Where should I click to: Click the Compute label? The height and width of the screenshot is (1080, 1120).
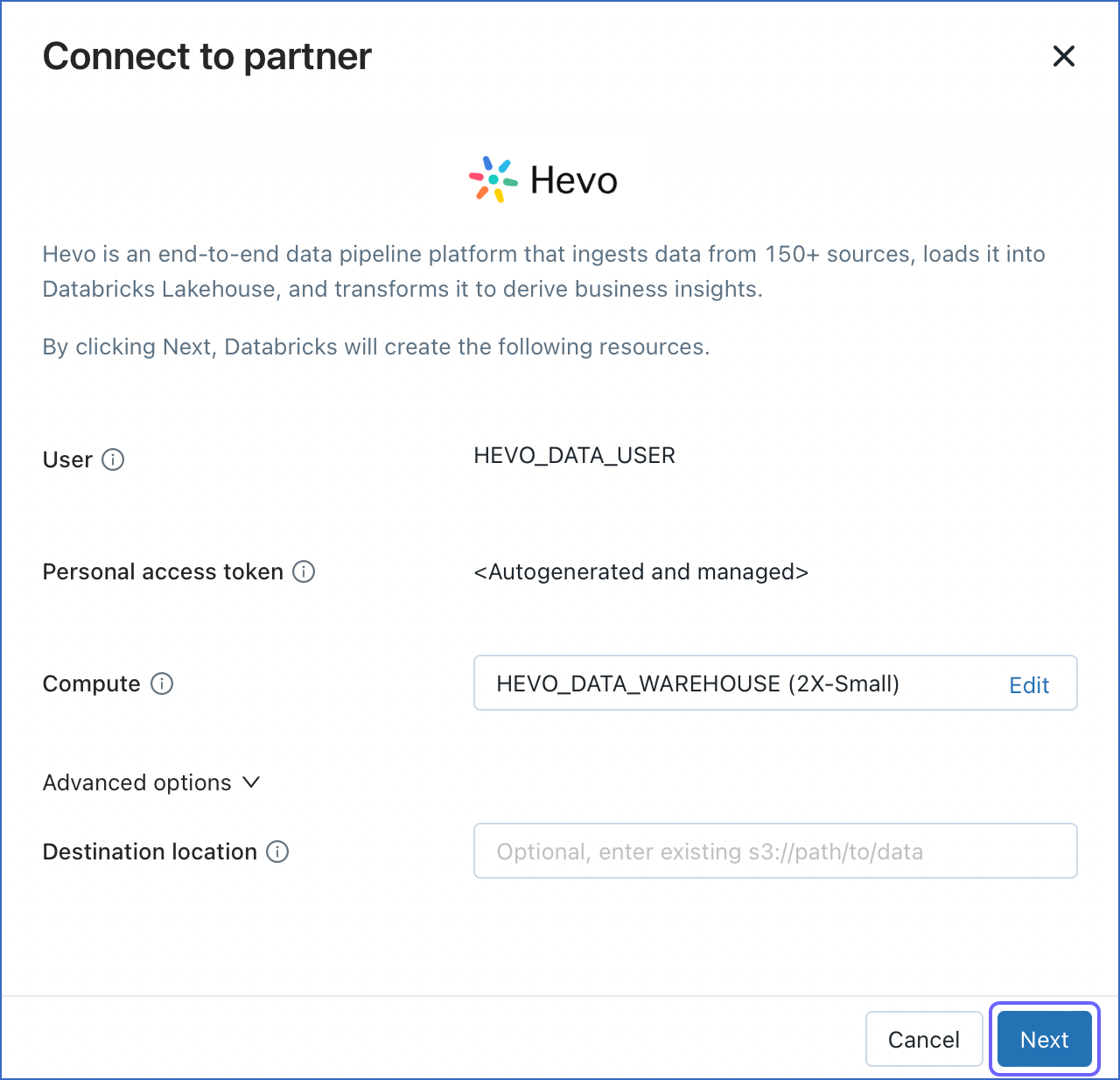91,684
